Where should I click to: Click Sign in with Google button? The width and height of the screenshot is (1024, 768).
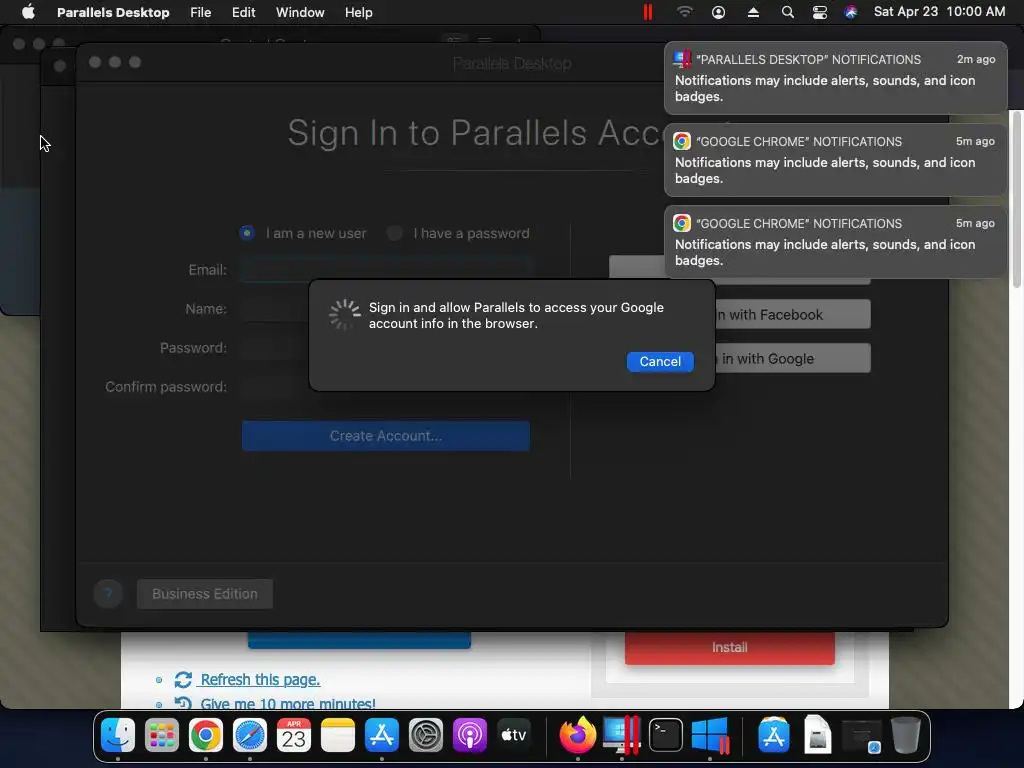tap(793, 359)
